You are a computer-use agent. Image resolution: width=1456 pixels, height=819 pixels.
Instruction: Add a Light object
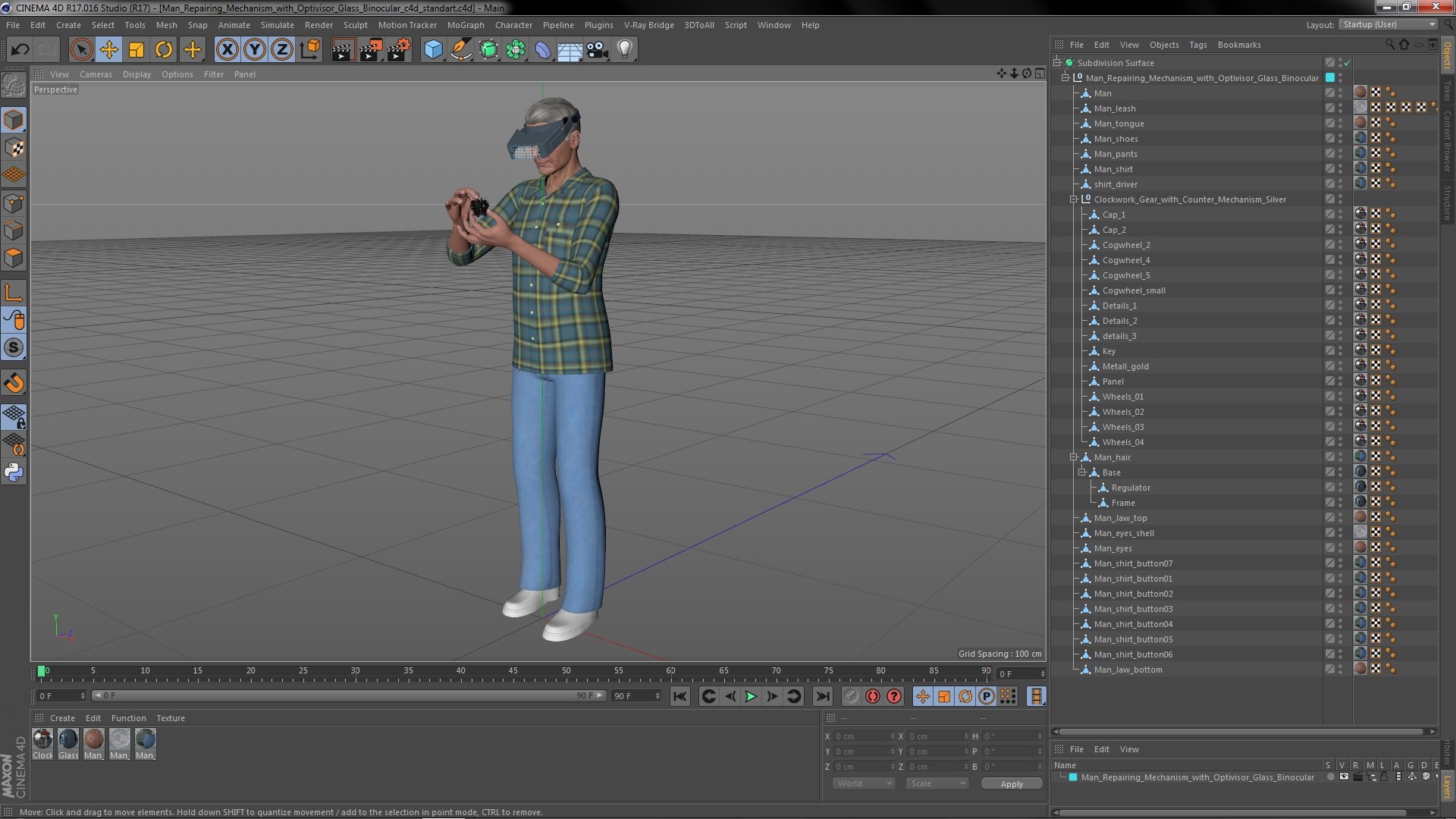[624, 50]
